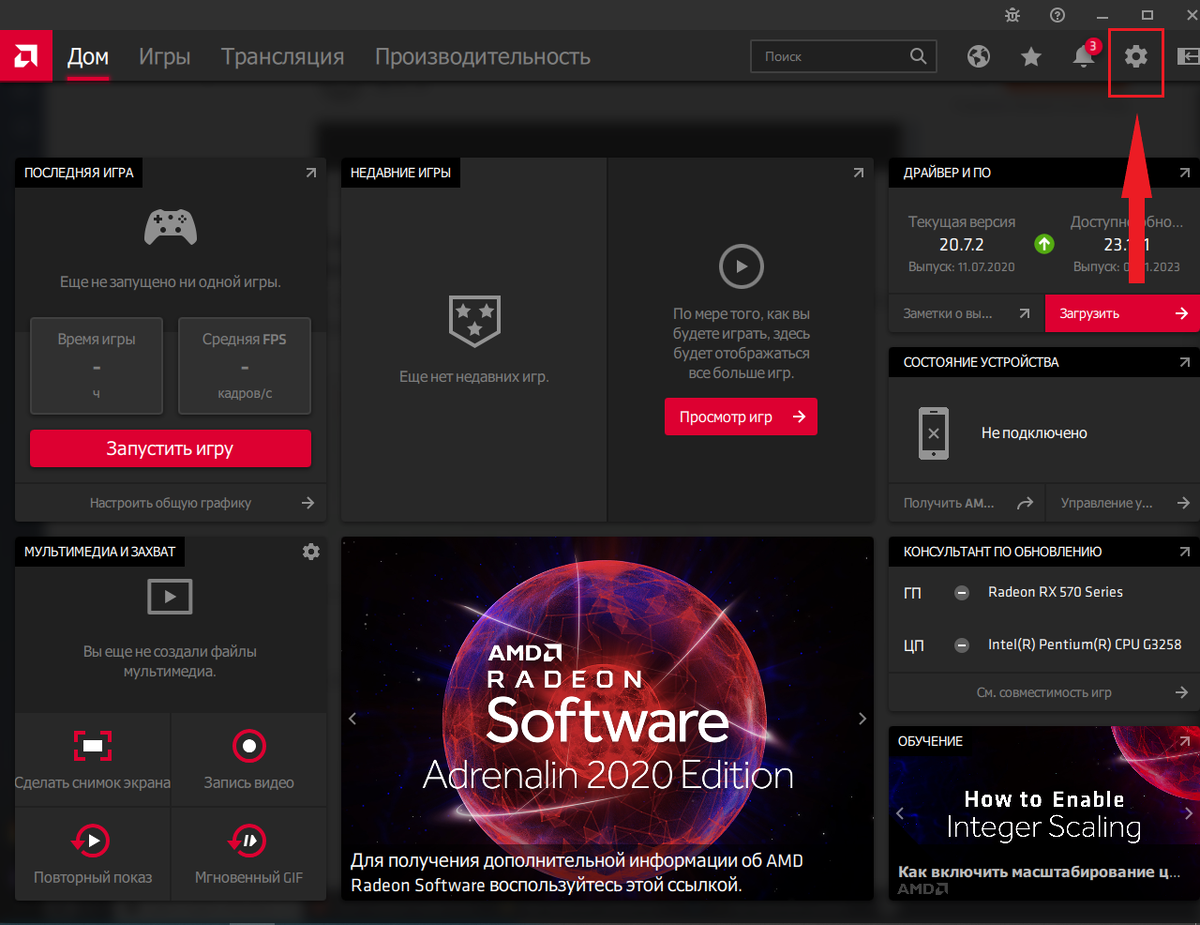Show previous banner slide arrow
Screen dimensions: 1200x925
[352, 718]
